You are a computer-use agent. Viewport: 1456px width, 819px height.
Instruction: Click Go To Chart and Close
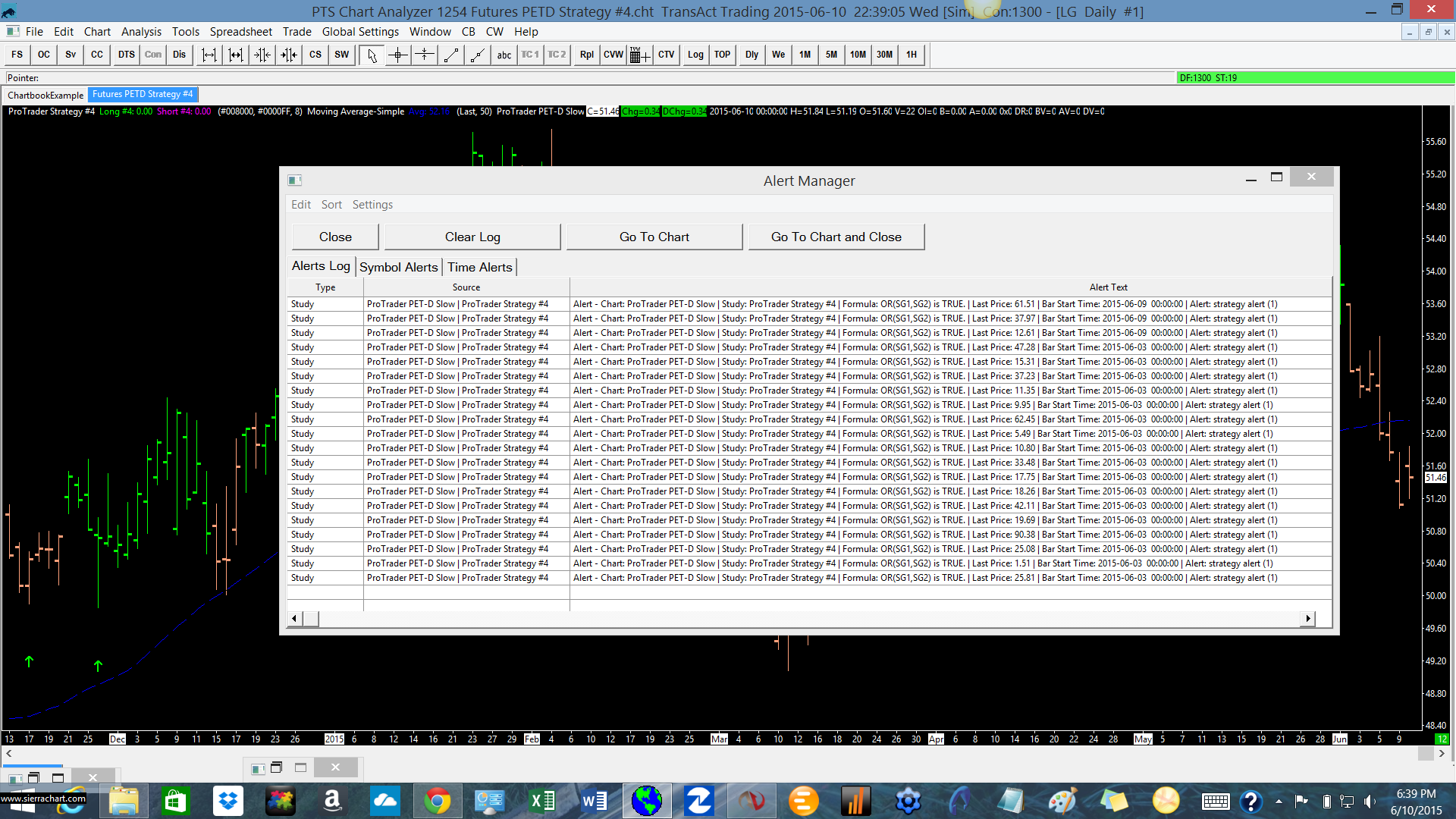(x=836, y=237)
